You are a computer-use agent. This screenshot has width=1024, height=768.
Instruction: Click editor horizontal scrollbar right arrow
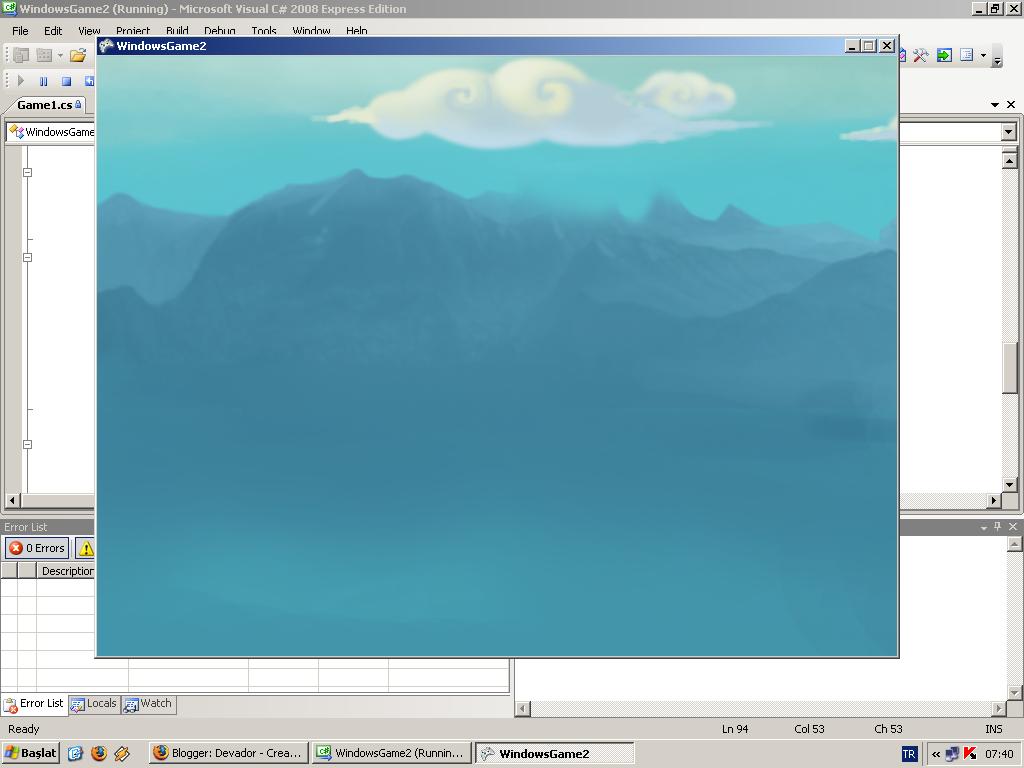coord(993,500)
